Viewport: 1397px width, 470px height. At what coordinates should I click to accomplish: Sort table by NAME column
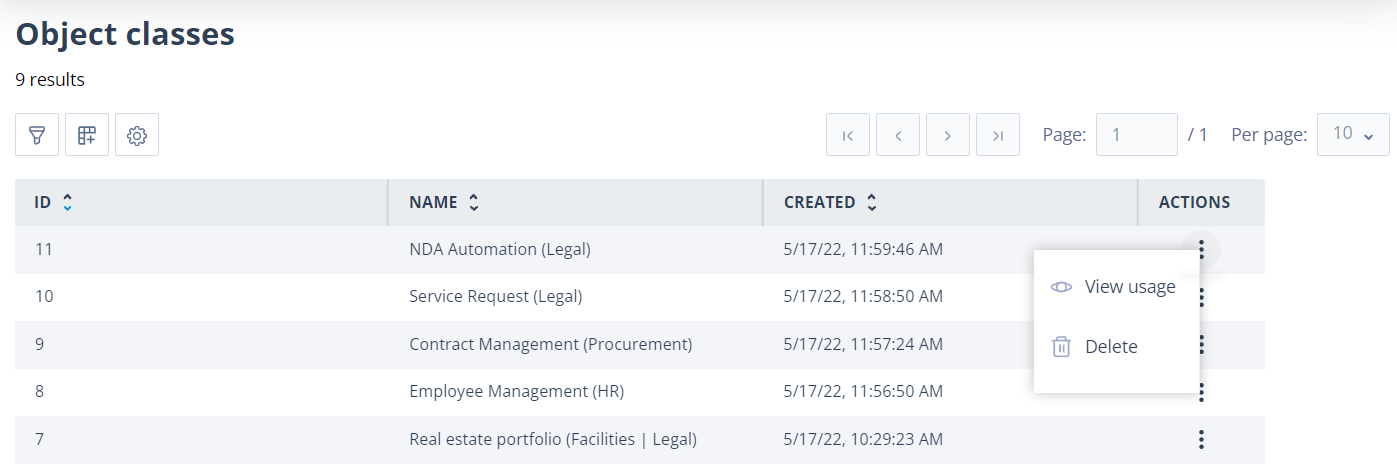tap(474, 202)
